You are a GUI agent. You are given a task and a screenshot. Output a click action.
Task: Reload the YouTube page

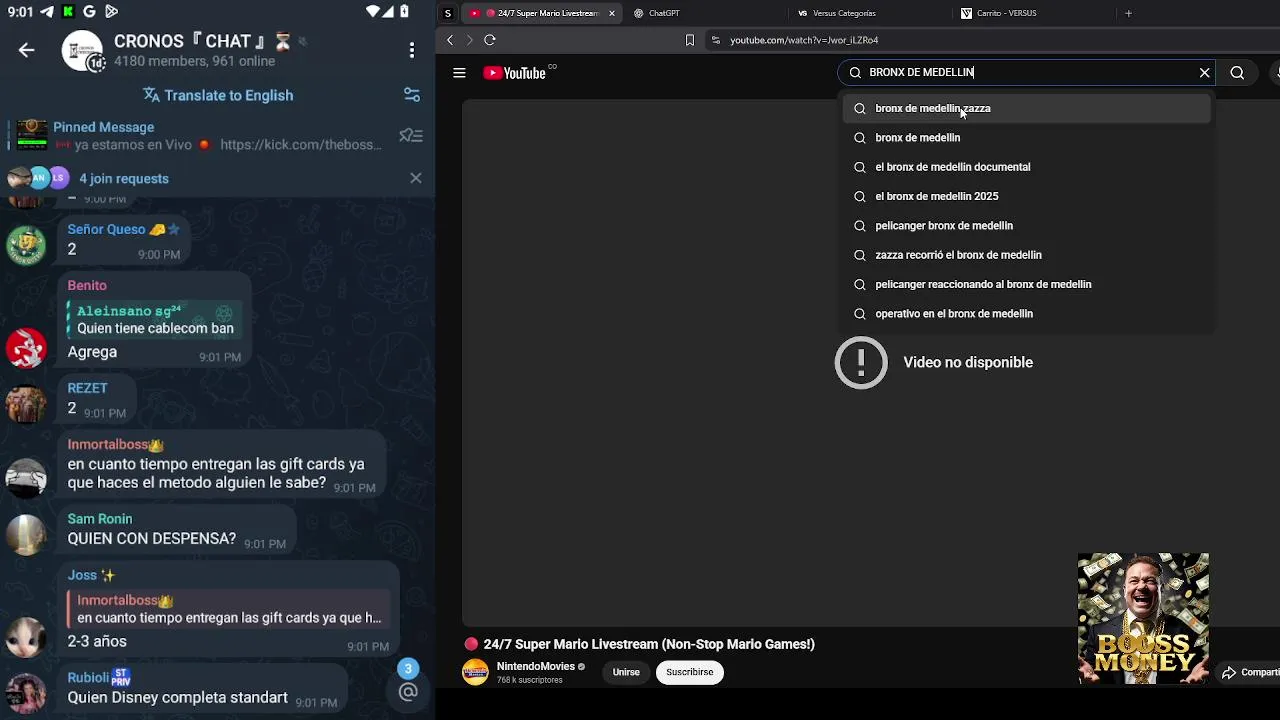tap(490, 40)
